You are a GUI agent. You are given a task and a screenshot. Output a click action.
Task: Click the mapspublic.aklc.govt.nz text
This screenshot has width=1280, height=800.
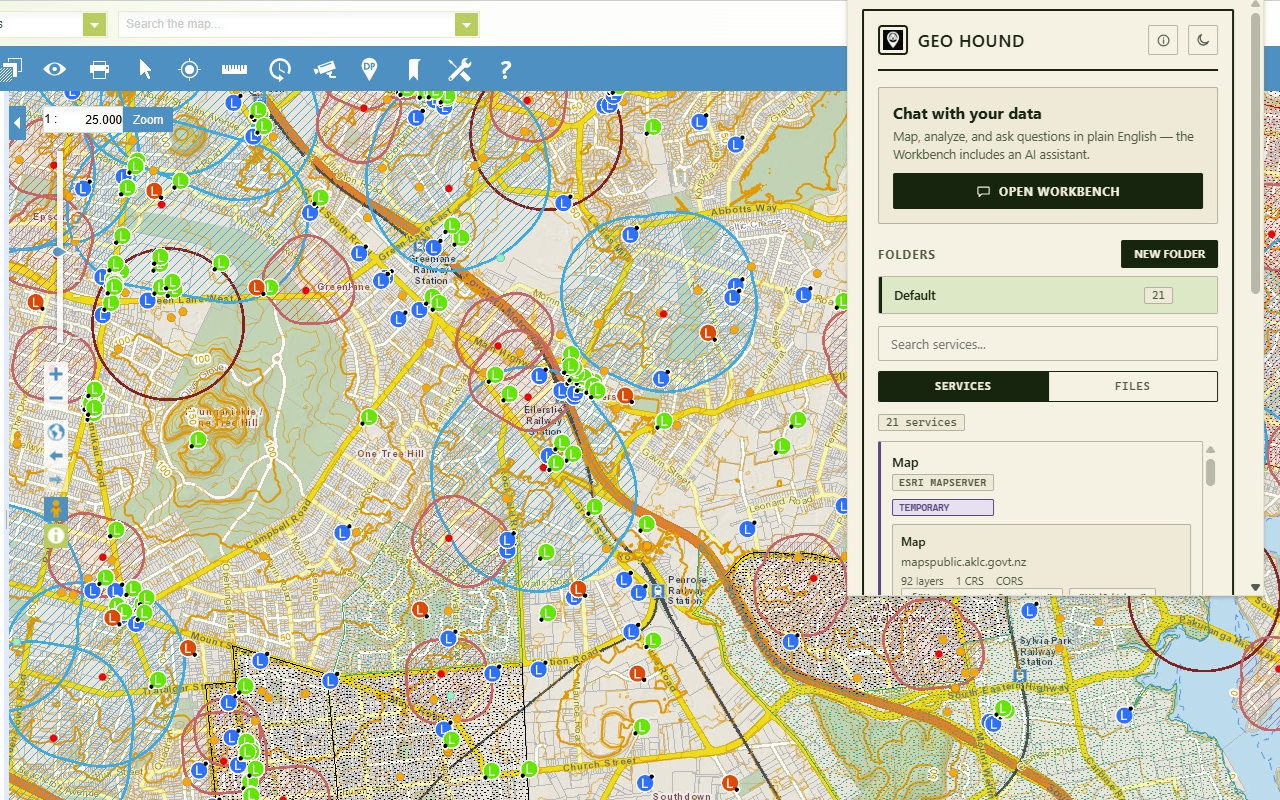[x=963, y=562]
